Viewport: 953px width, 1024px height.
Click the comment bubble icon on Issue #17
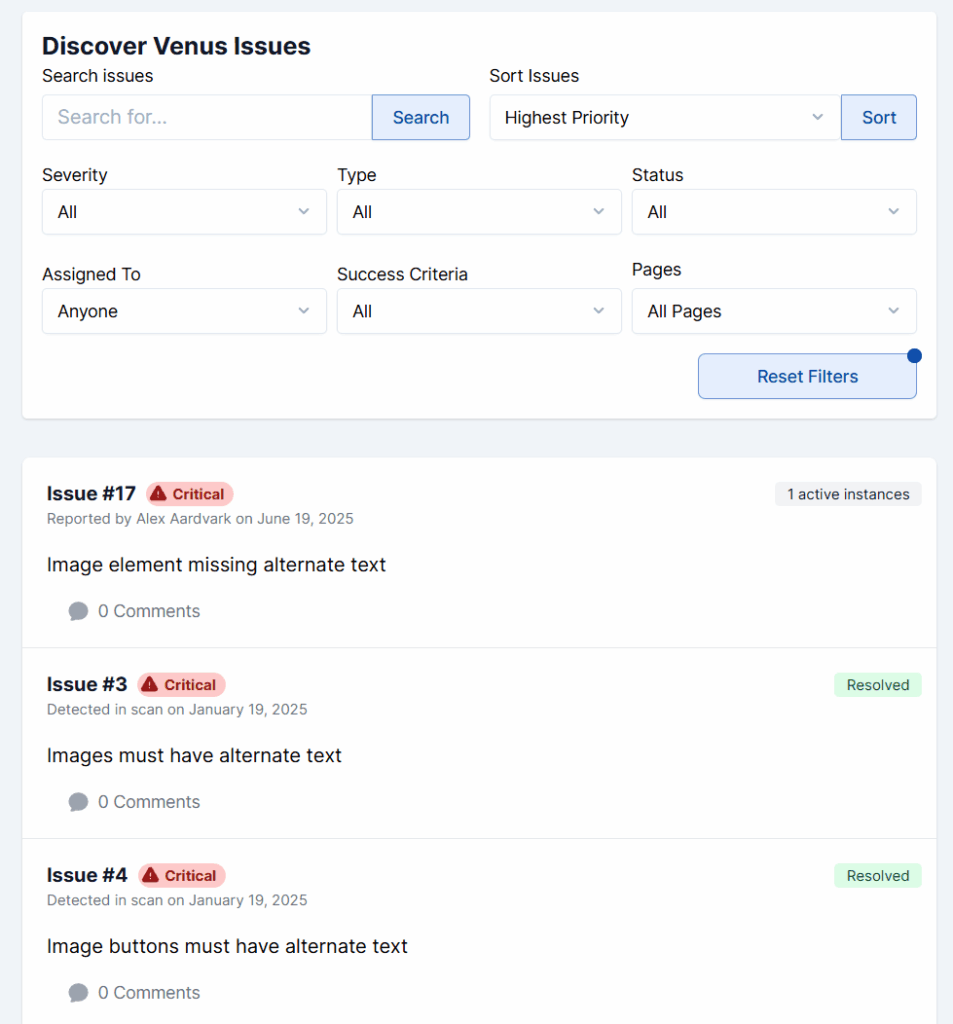click(x=78, y=611)
